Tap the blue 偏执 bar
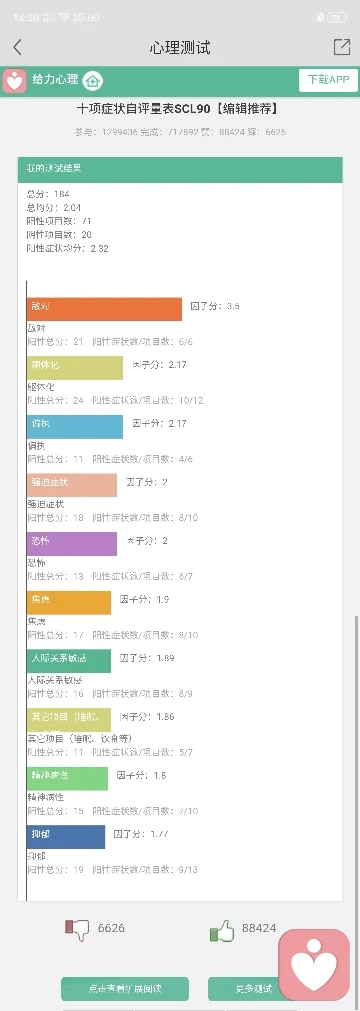The height and width of the screenshot is (1011, 360). pyautogui.click(x=75, y=426)
